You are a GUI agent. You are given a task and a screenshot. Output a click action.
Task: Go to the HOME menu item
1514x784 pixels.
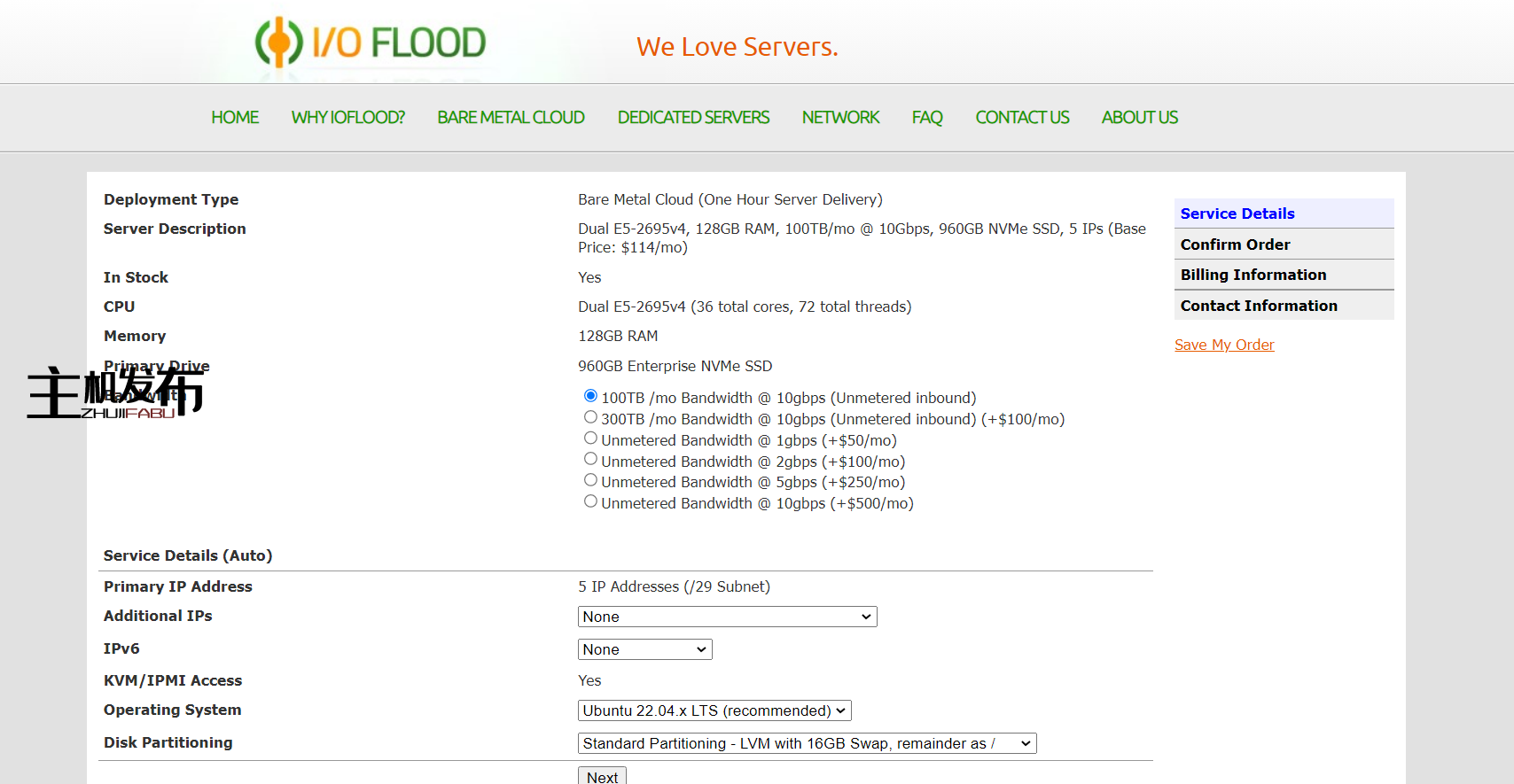click(235, 118)
